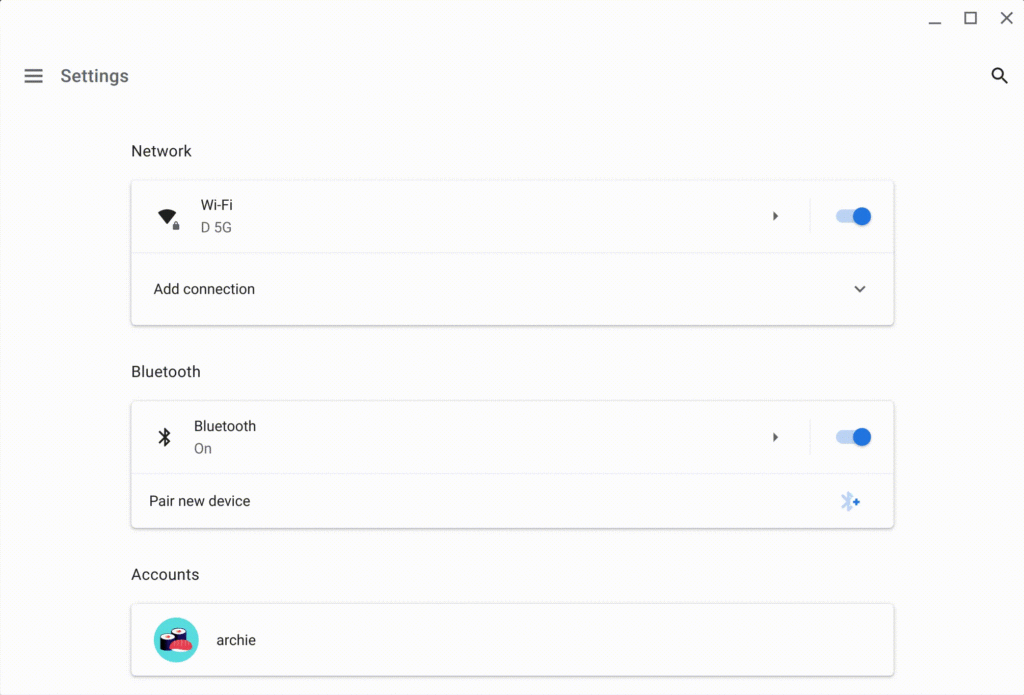The width and height of the screenshot is (1024, 695).
Task: Click the search settings magnifier icon
Action: pos(999,76)
